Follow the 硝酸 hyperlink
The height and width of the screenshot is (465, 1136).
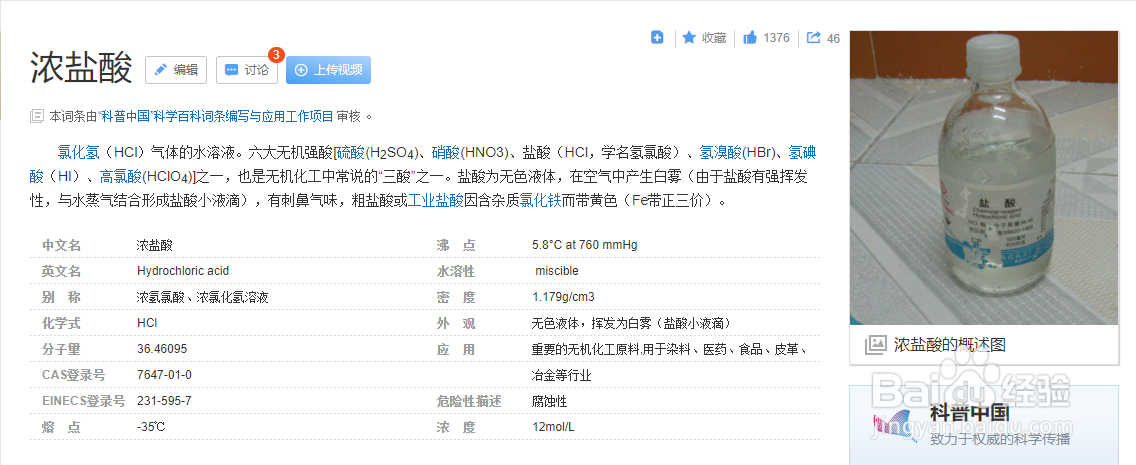pos(446,153)
